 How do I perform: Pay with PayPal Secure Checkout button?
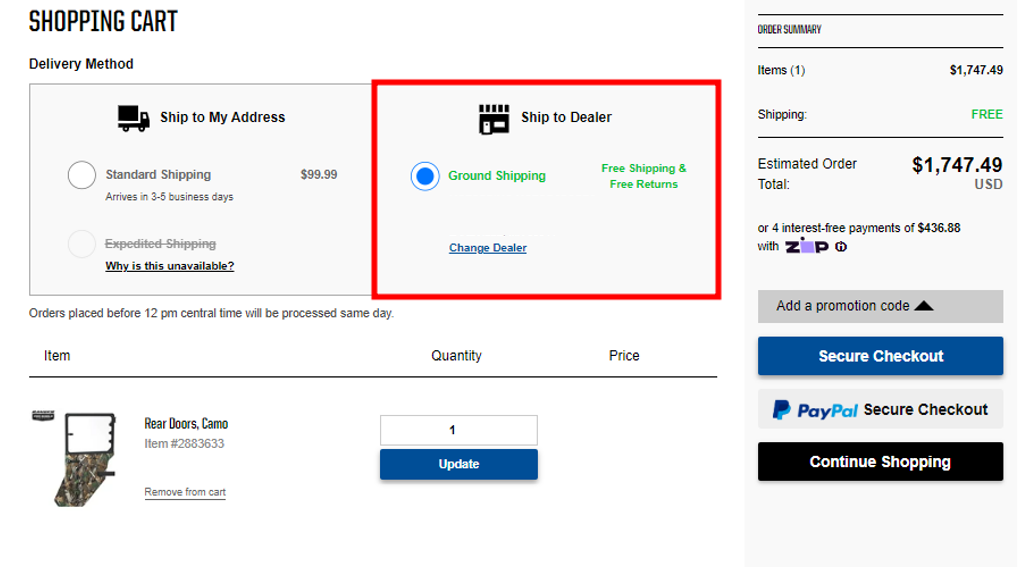pos(879,410)
